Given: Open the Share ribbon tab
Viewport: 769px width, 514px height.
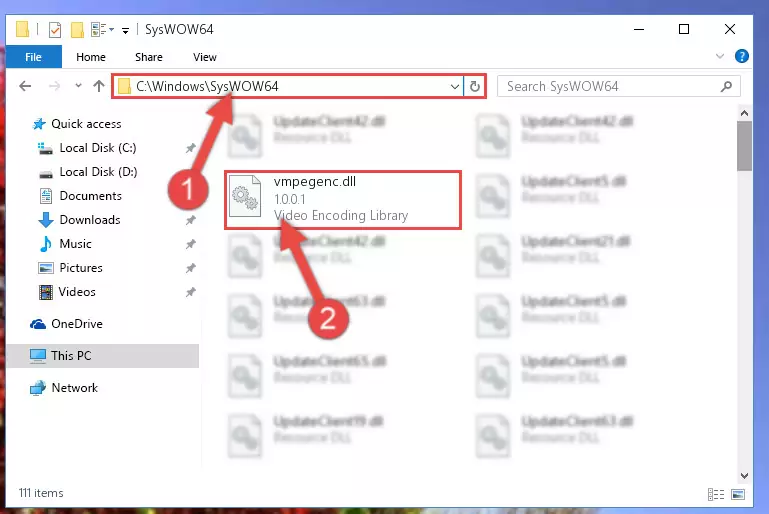Looking at the screenshot, I should 149,57.
